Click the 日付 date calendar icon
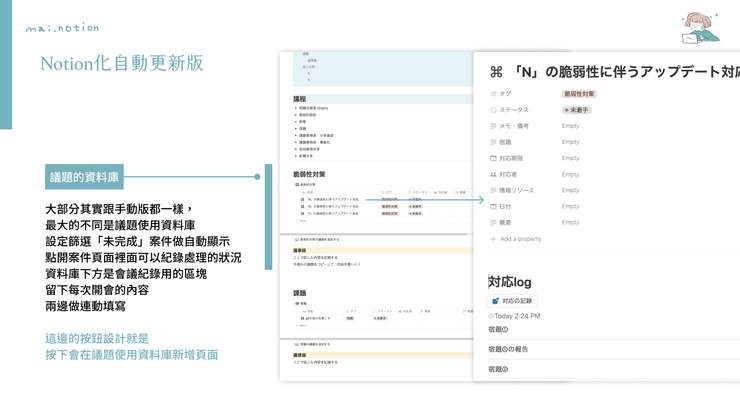Image resolution: width=740 pixels, height=416 pixels. tap(493, 206)
